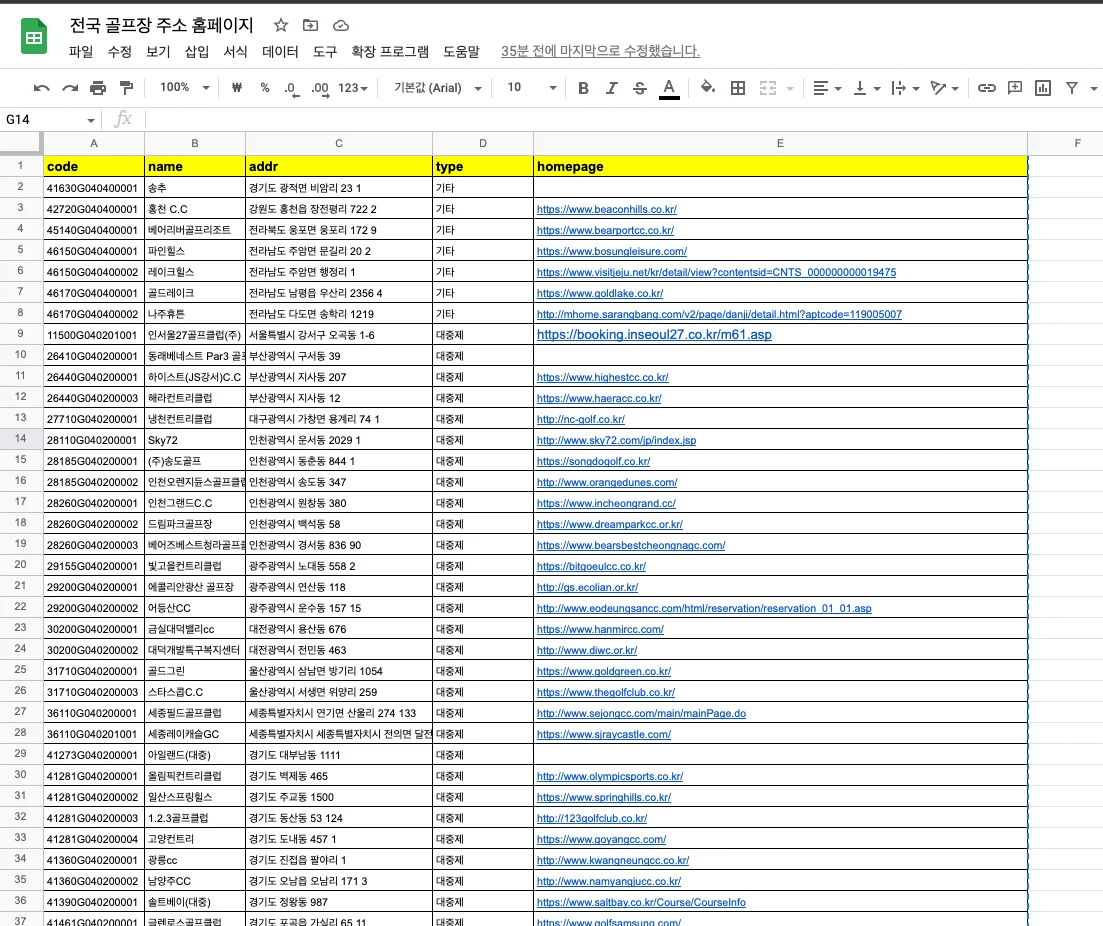Click the insert chart icon
Image resolution: width=1103 pixels, height=926 pixels.
[x=1043, y=88]
